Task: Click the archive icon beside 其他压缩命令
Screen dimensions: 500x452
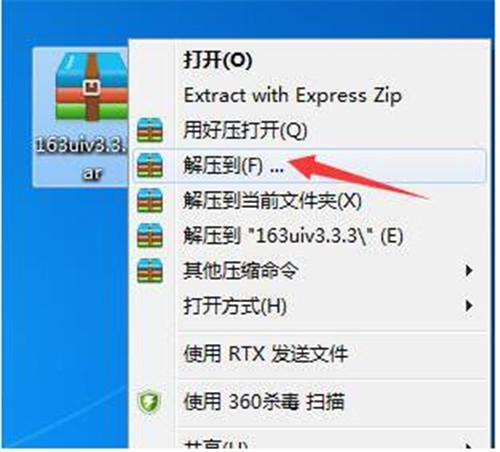Action: click(x=150, y=271)
